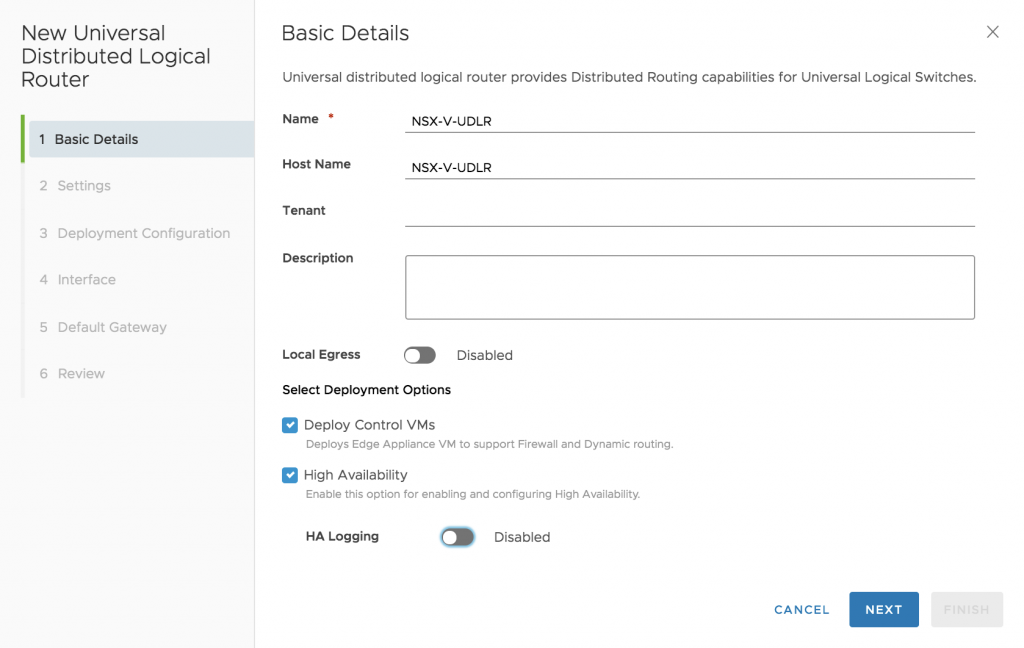The height and width of the screenshot is (648, 1024).
Task: Click the CANCEL button
Action: pyautogui.click(x=801, y=609)
